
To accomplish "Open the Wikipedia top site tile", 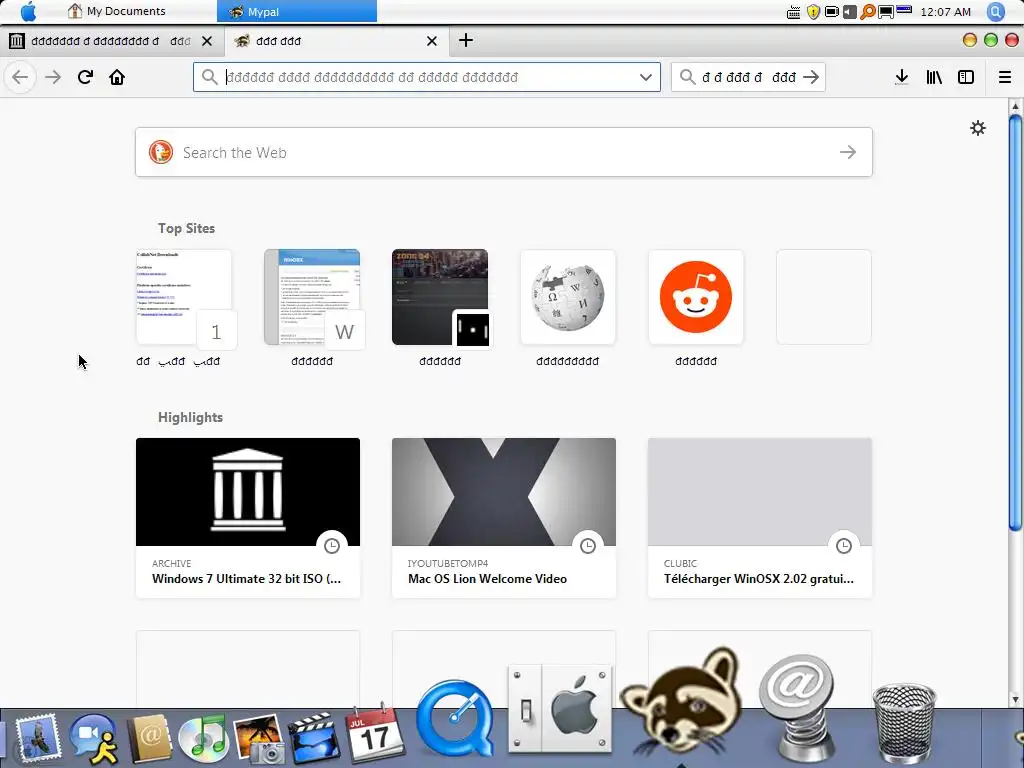I will click(x=568, y=297).
